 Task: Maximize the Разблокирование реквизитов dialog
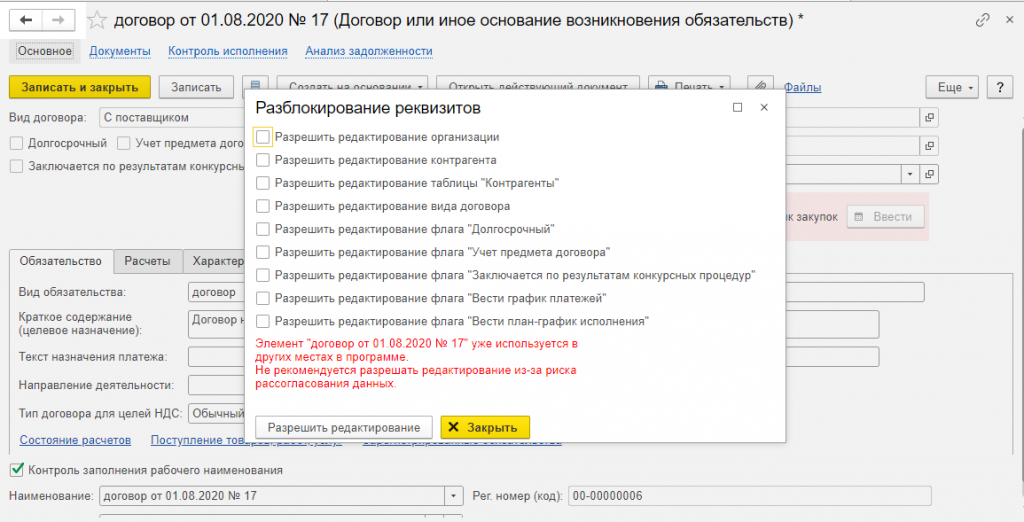(x=738, y=107)
